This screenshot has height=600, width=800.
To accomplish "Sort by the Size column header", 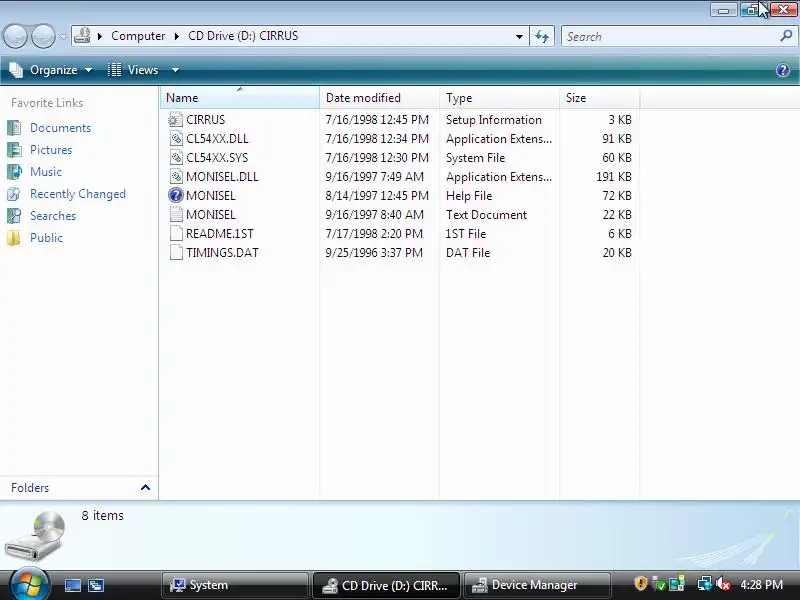I will [599, 97].
